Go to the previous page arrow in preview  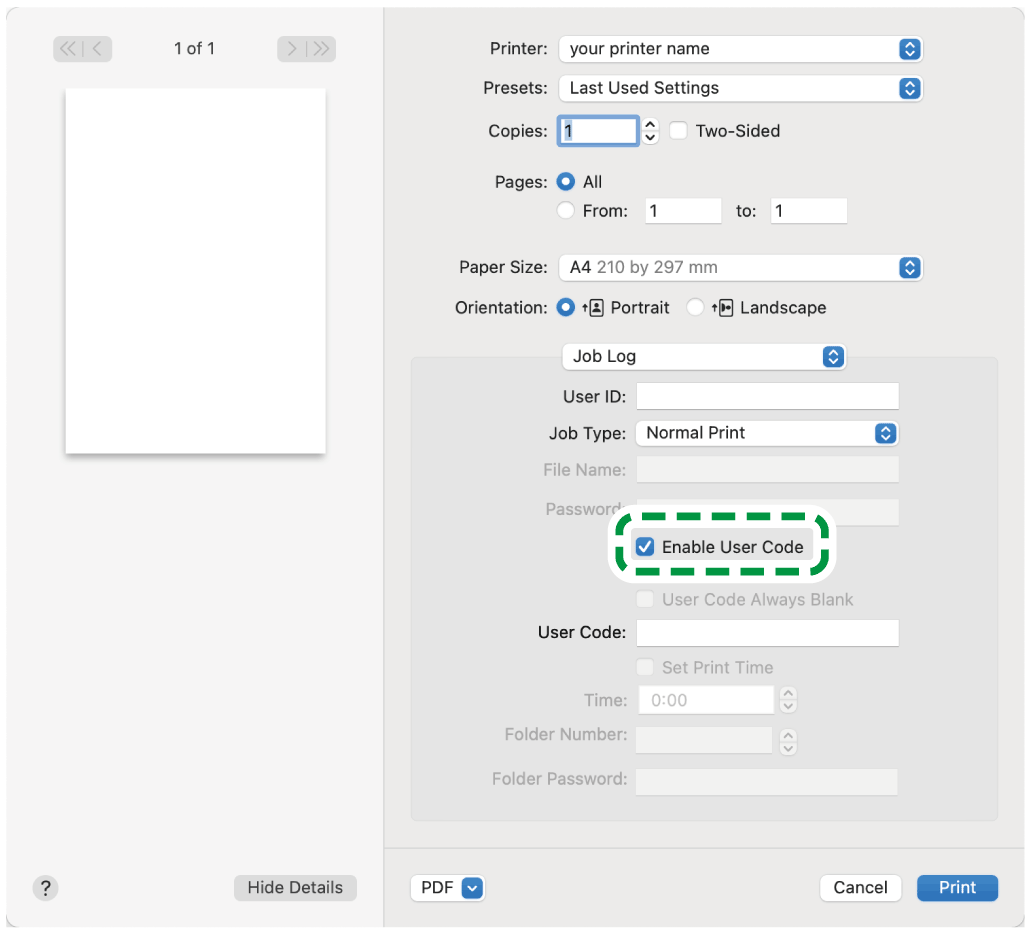(98, 49)
